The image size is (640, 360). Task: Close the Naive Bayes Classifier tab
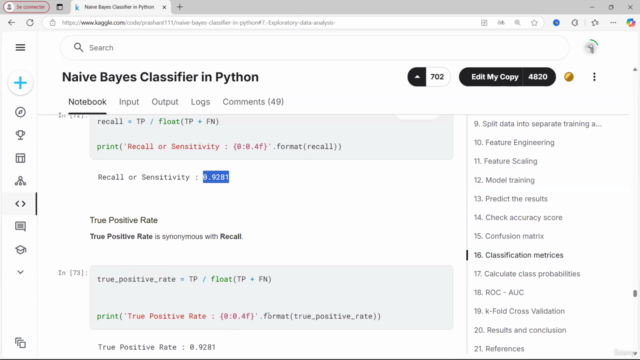click(164, 7)
